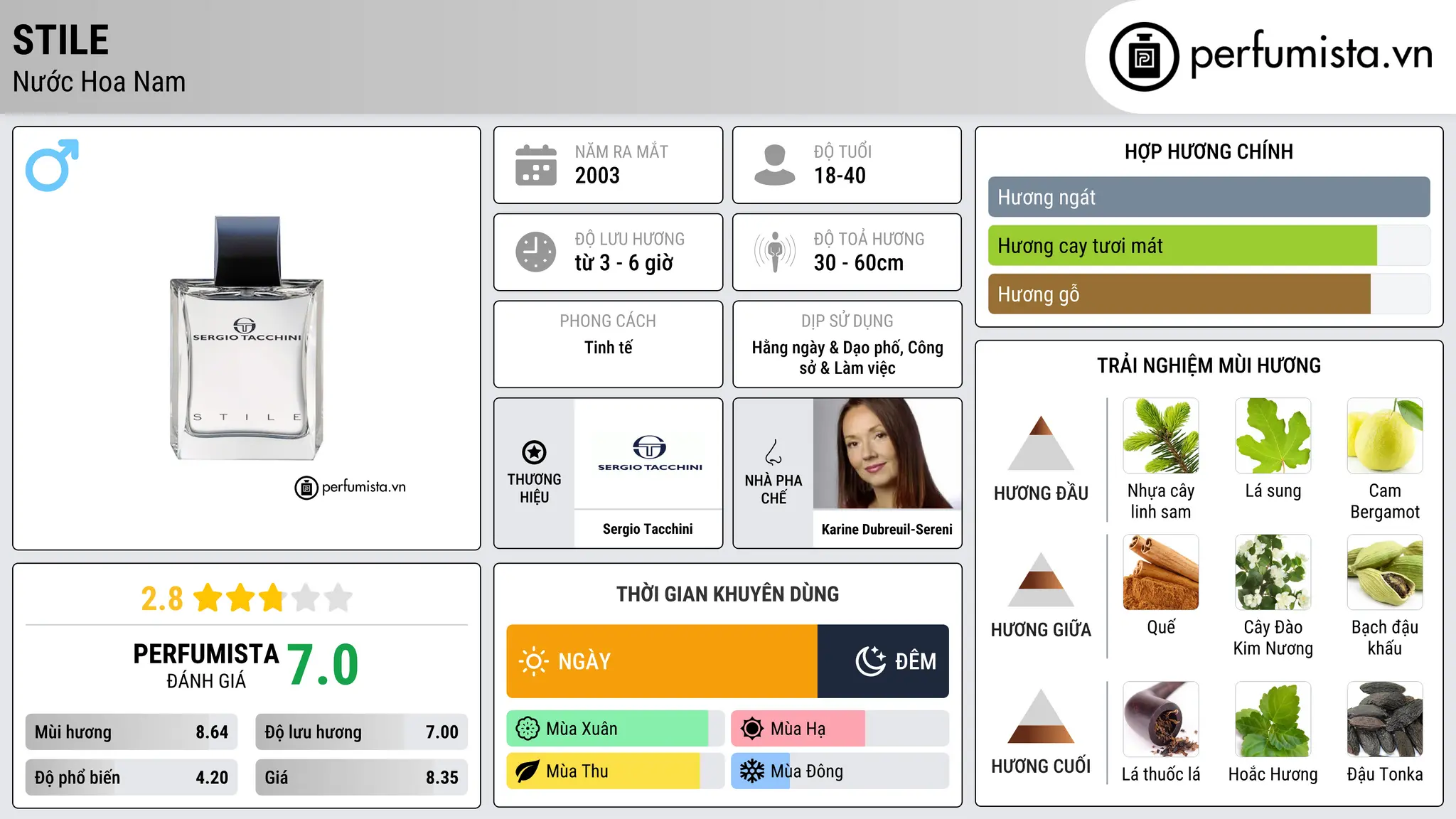1456x819 pixels.
Task: Click the Nước Hoa Nam subtitle
Action: (x=100, y=82)
